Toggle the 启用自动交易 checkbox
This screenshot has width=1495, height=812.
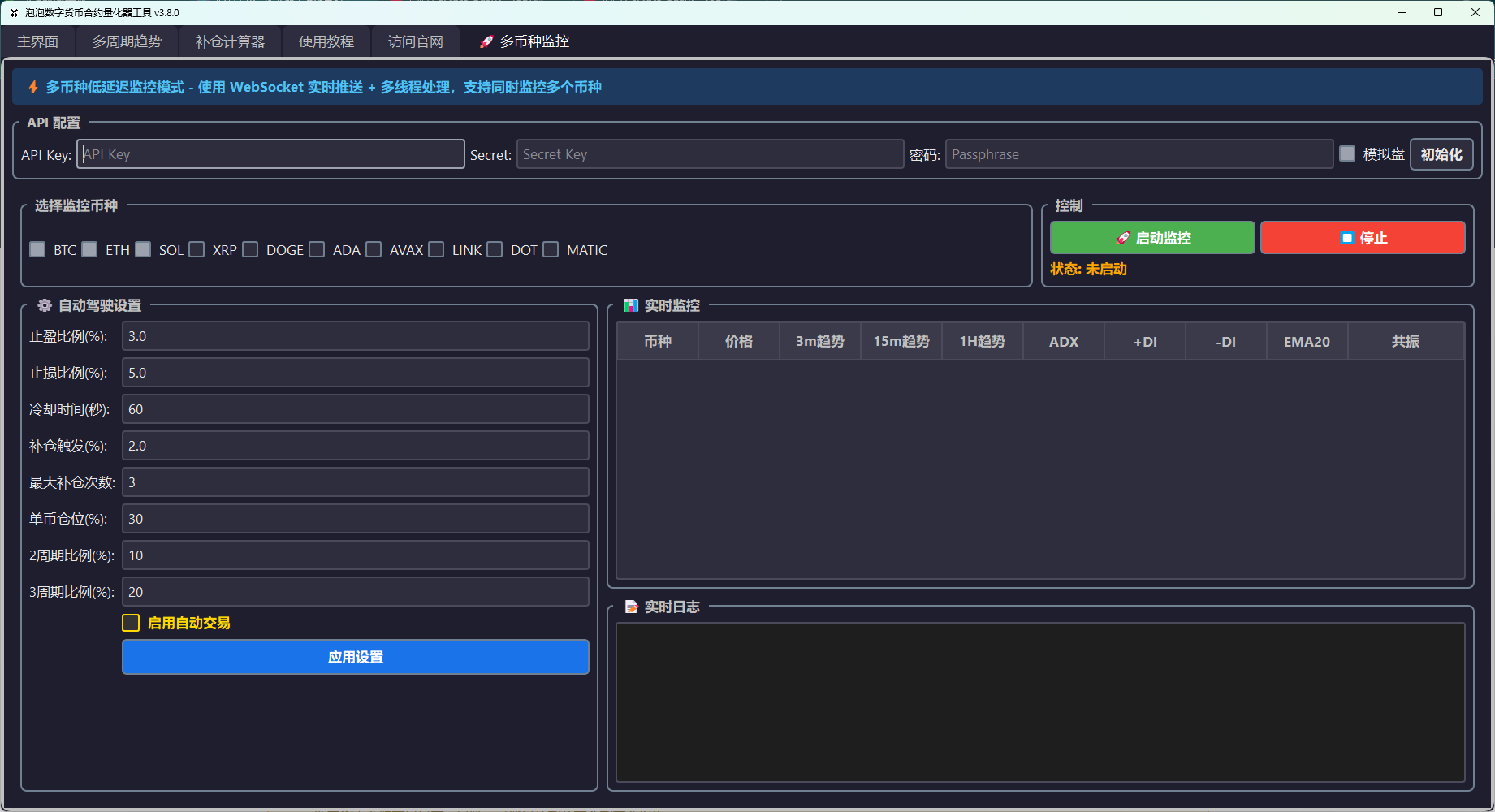pyautogui.click(x=131, y=623)
